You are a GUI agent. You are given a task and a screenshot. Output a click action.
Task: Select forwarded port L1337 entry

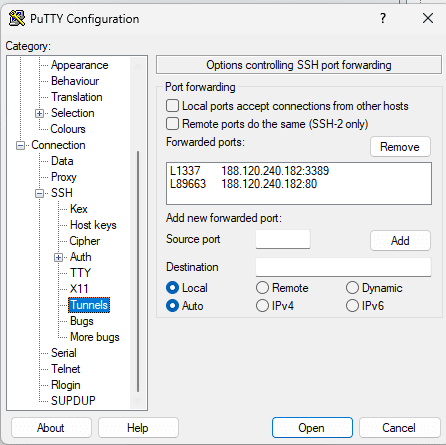click(299, 171)
